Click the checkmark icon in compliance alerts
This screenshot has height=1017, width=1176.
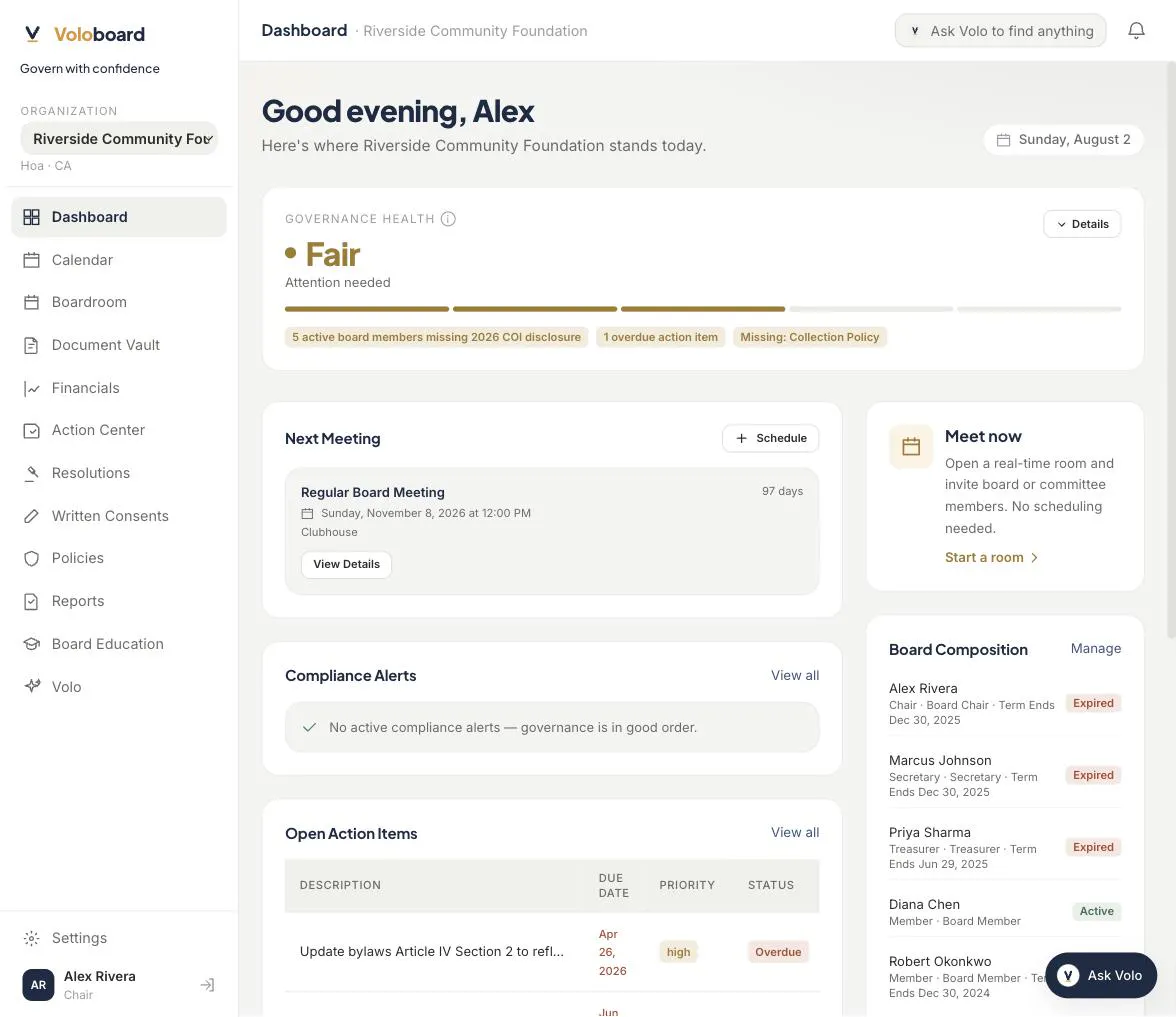click(309, 728)
